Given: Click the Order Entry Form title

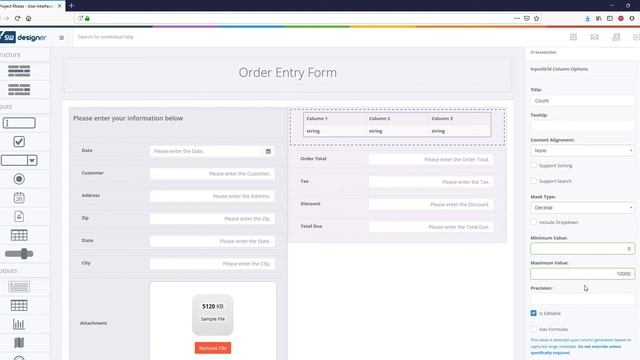Looking at the screenshot, I should pyautogui.click(x=287, y=73).
